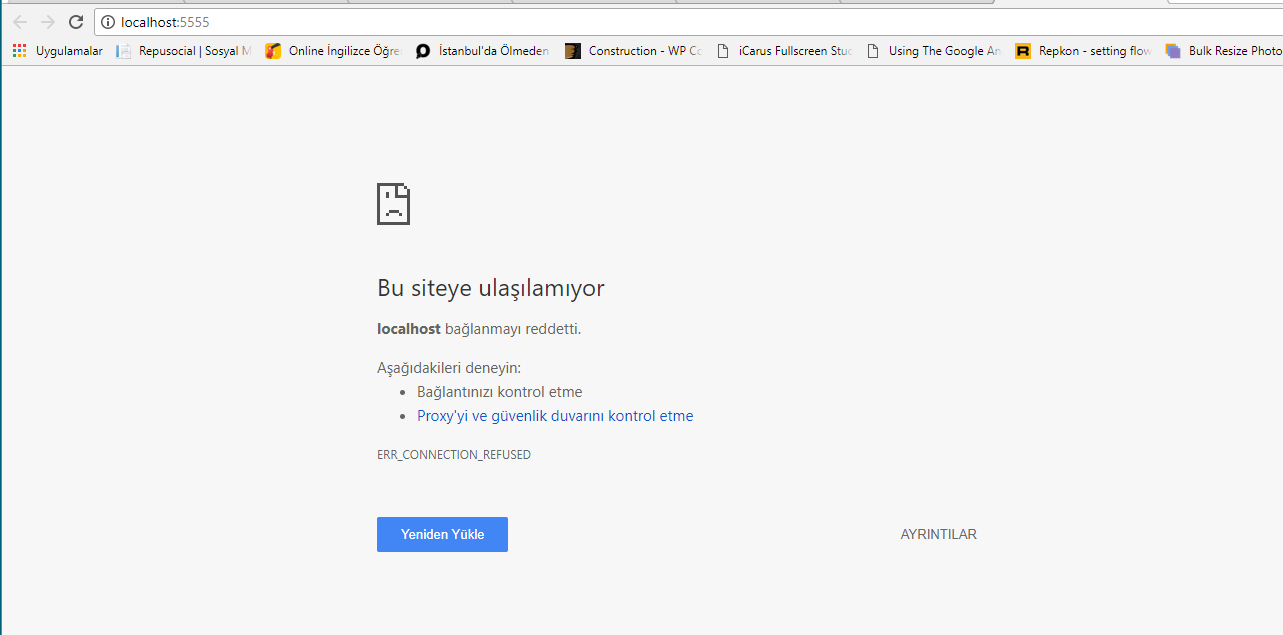Open the iCarus Fullscreen Stud bookmark
Viewport: 1283px width, 635px height.
784,51
